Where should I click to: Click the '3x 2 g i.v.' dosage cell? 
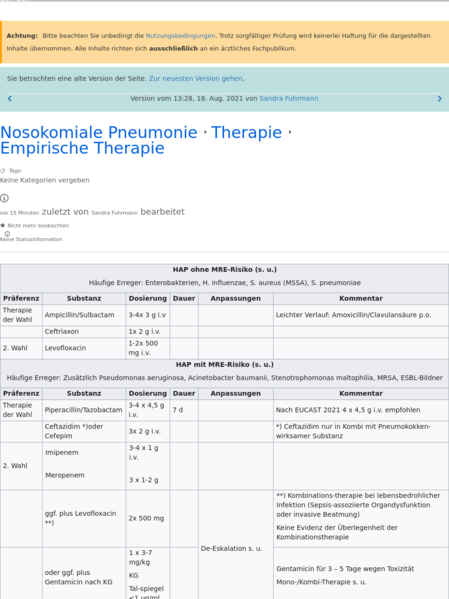148,432
